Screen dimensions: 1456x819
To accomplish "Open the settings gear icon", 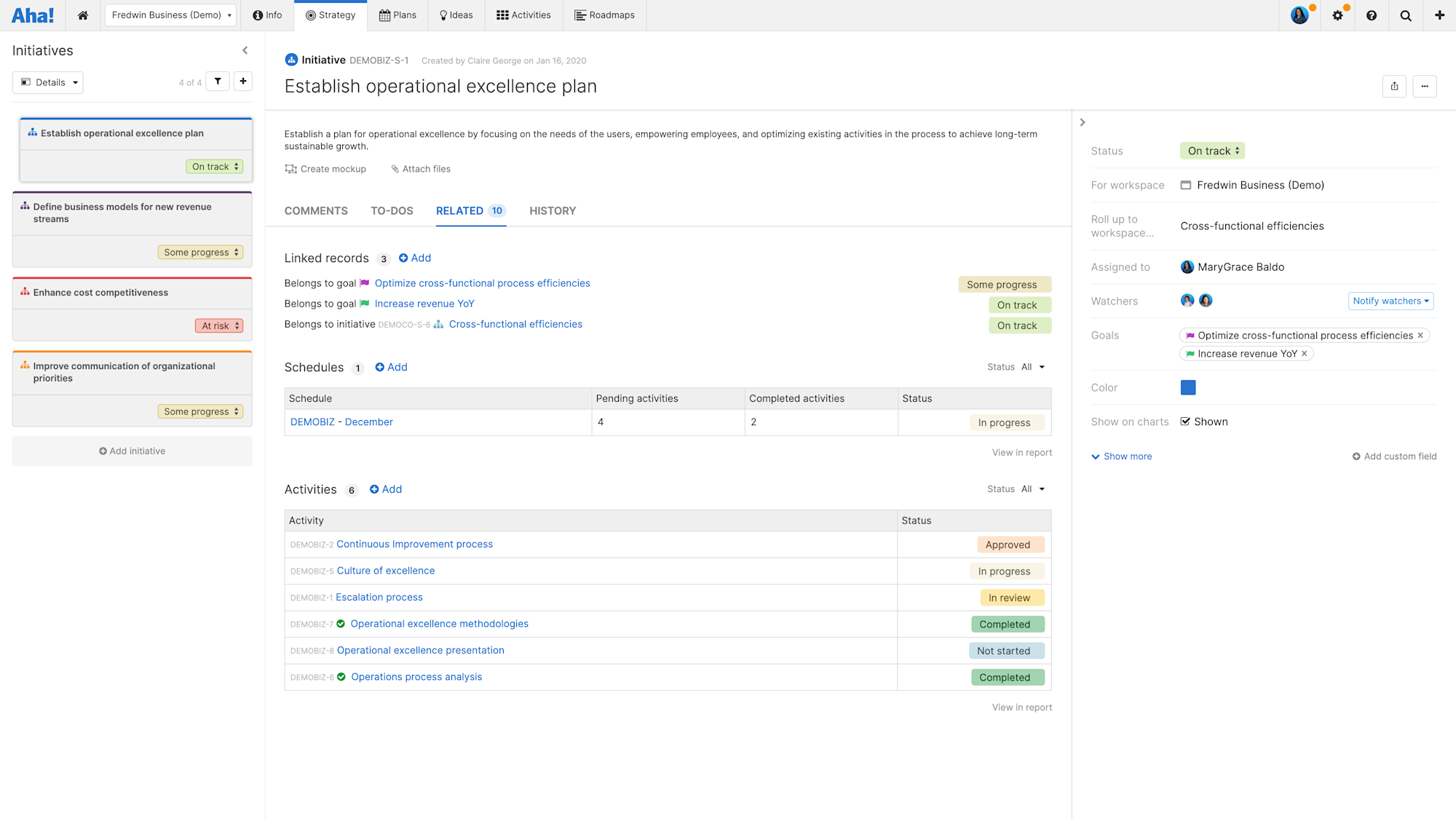I will coord(1337,15).
